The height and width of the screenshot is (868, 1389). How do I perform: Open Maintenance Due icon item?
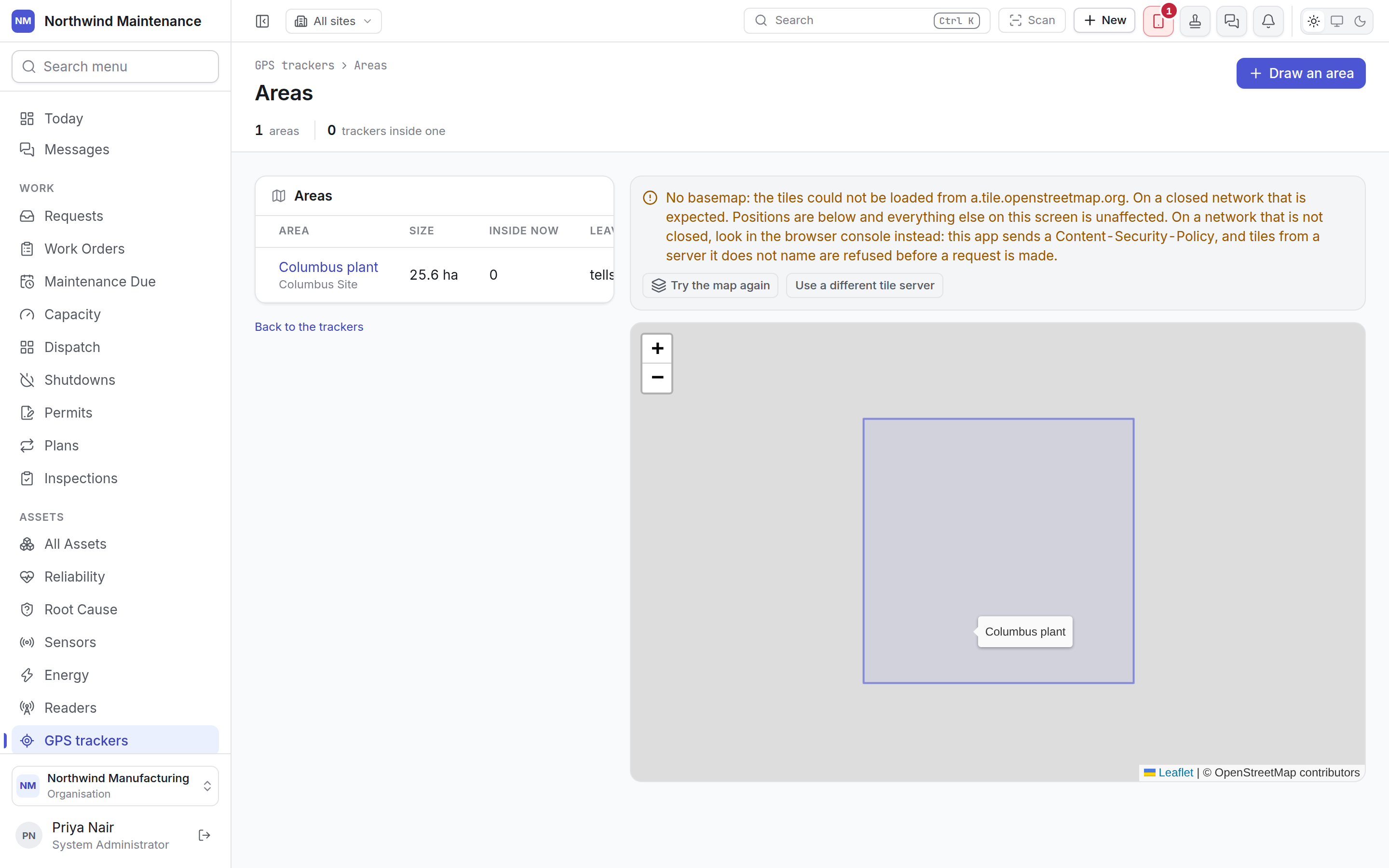coord(115,281)
